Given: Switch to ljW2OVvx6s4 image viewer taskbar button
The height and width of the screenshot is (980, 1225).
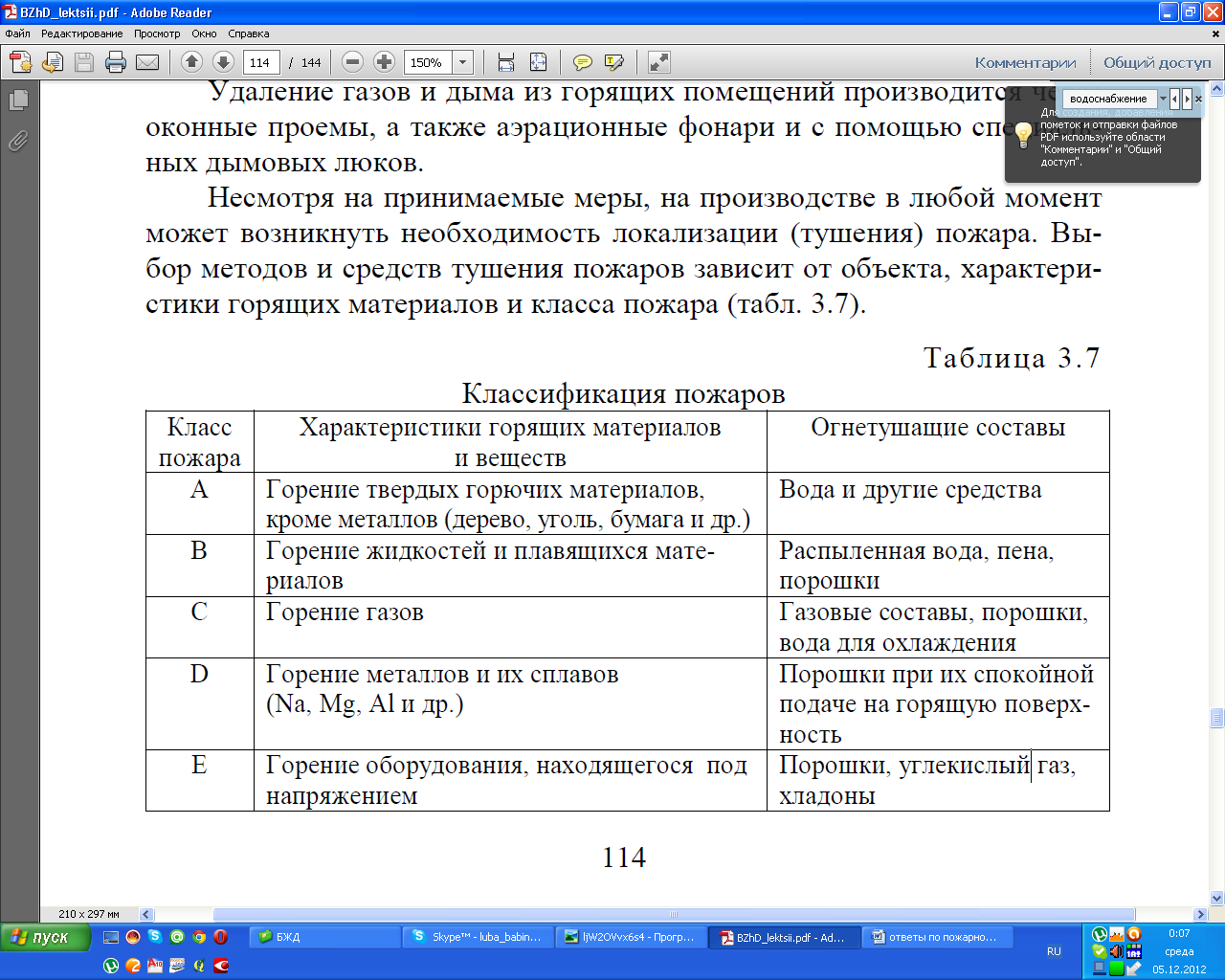Looking at the screenshot, I should pos(632,937).
